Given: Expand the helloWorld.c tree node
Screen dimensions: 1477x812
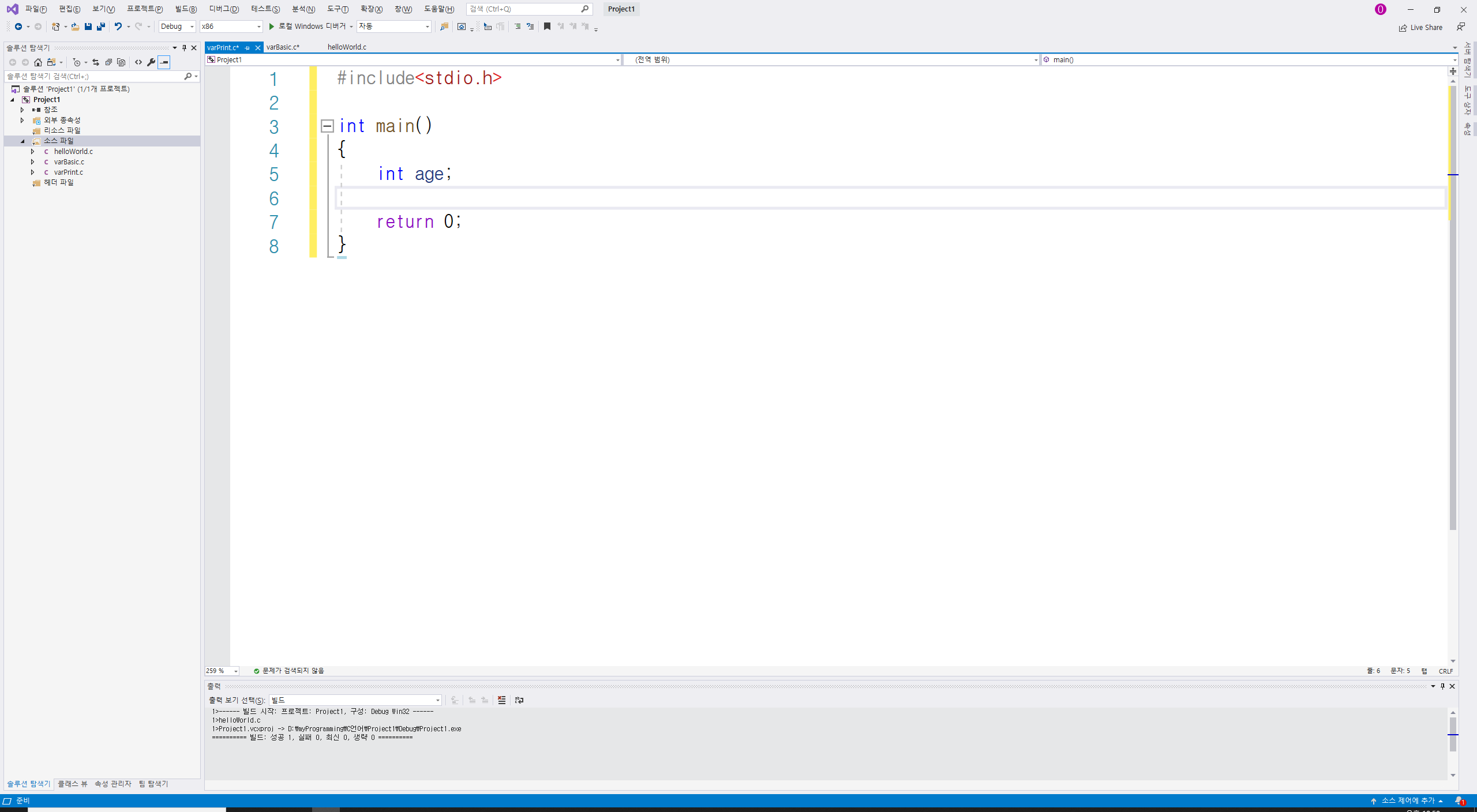Looking at the screenshot, I should click(x=33, y=152).
